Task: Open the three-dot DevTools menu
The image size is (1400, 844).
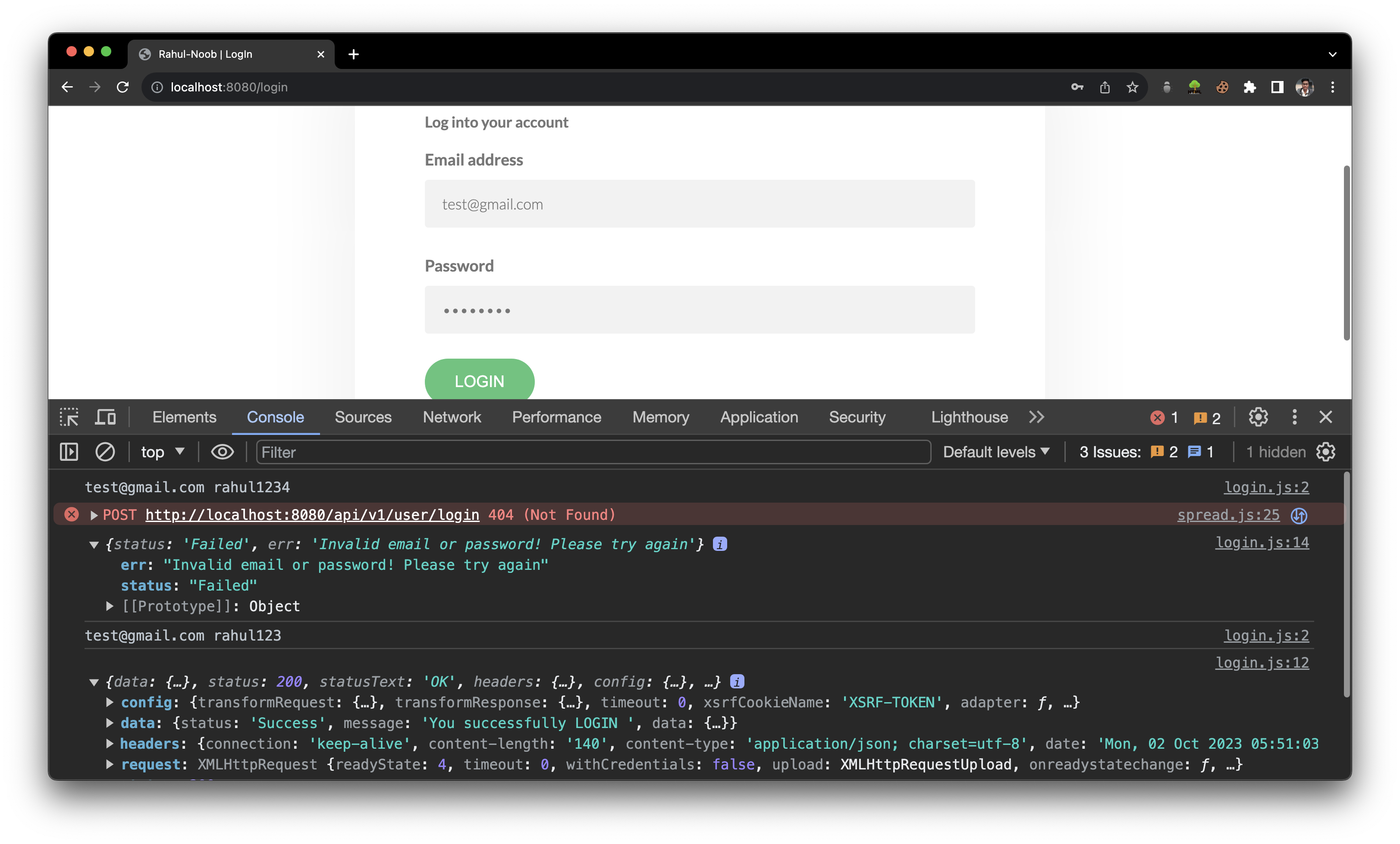Action: point(1294,417)
